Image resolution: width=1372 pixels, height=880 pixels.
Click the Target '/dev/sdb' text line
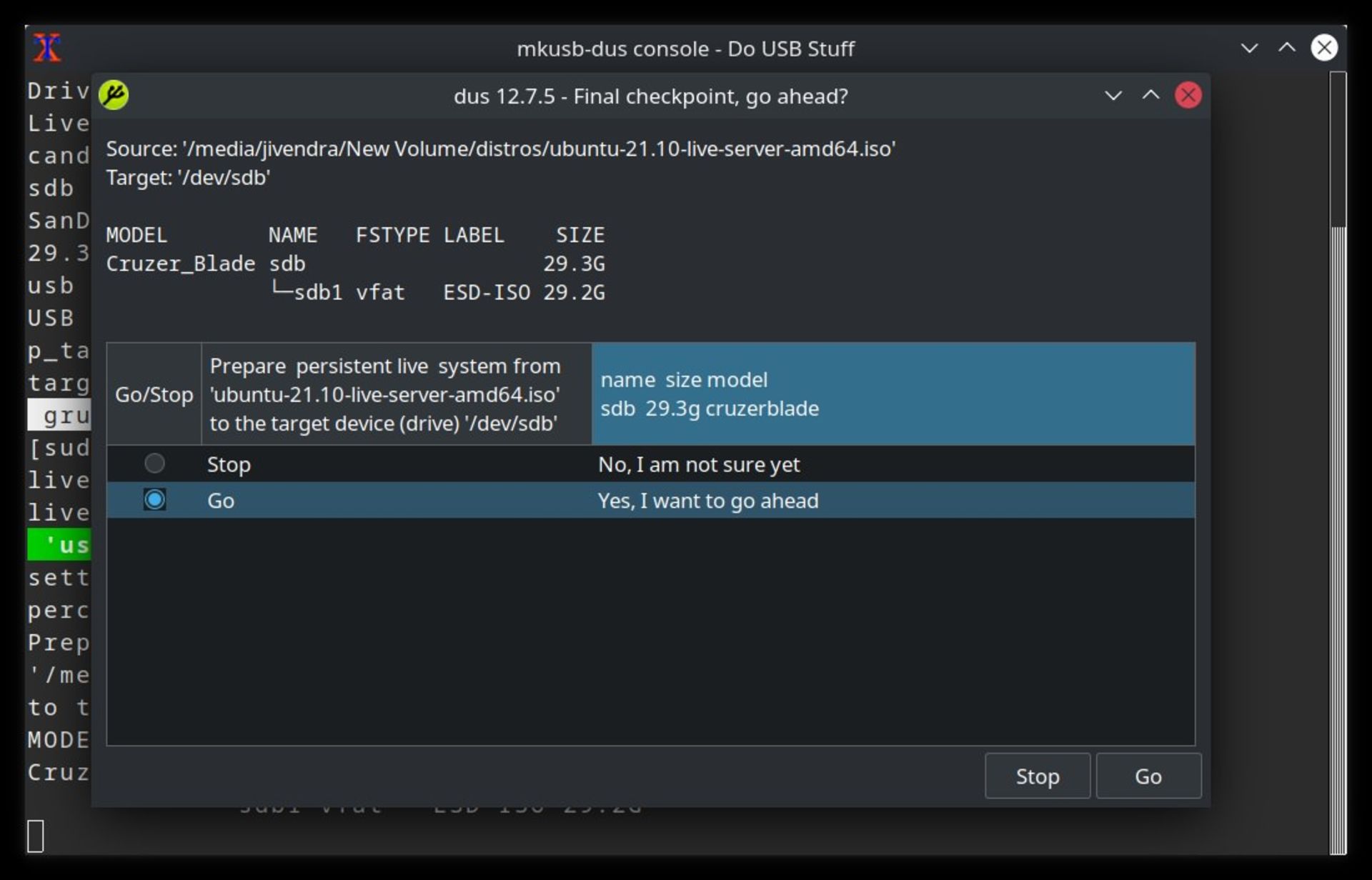[x=188, y=177]
